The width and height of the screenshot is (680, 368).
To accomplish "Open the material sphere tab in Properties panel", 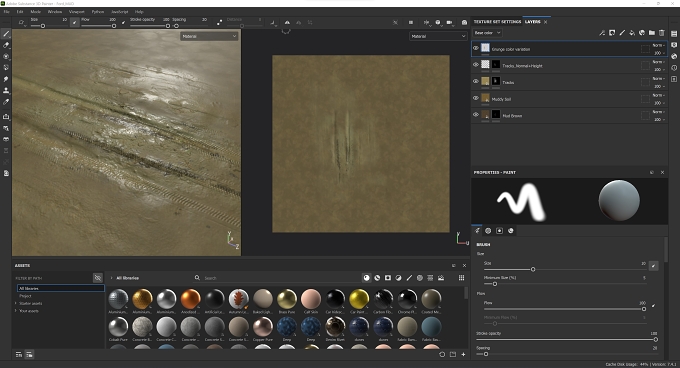I will (x=510, y=231).
